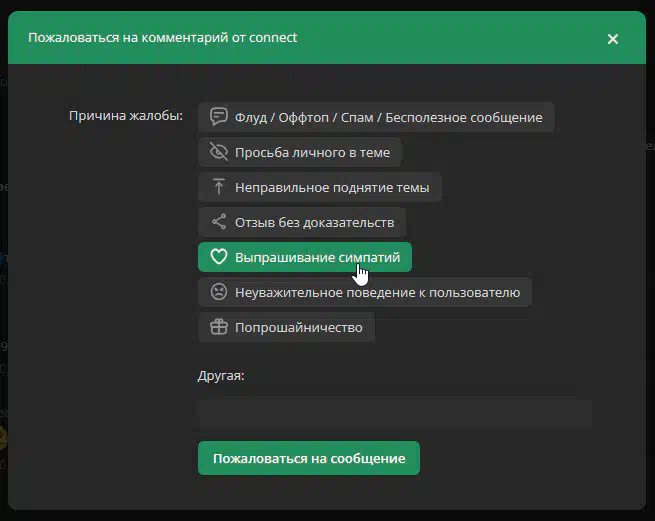Screen dimensions: 655x521
Task: Click the 'Причина жалобы:' label
Action: coord(125,117)
